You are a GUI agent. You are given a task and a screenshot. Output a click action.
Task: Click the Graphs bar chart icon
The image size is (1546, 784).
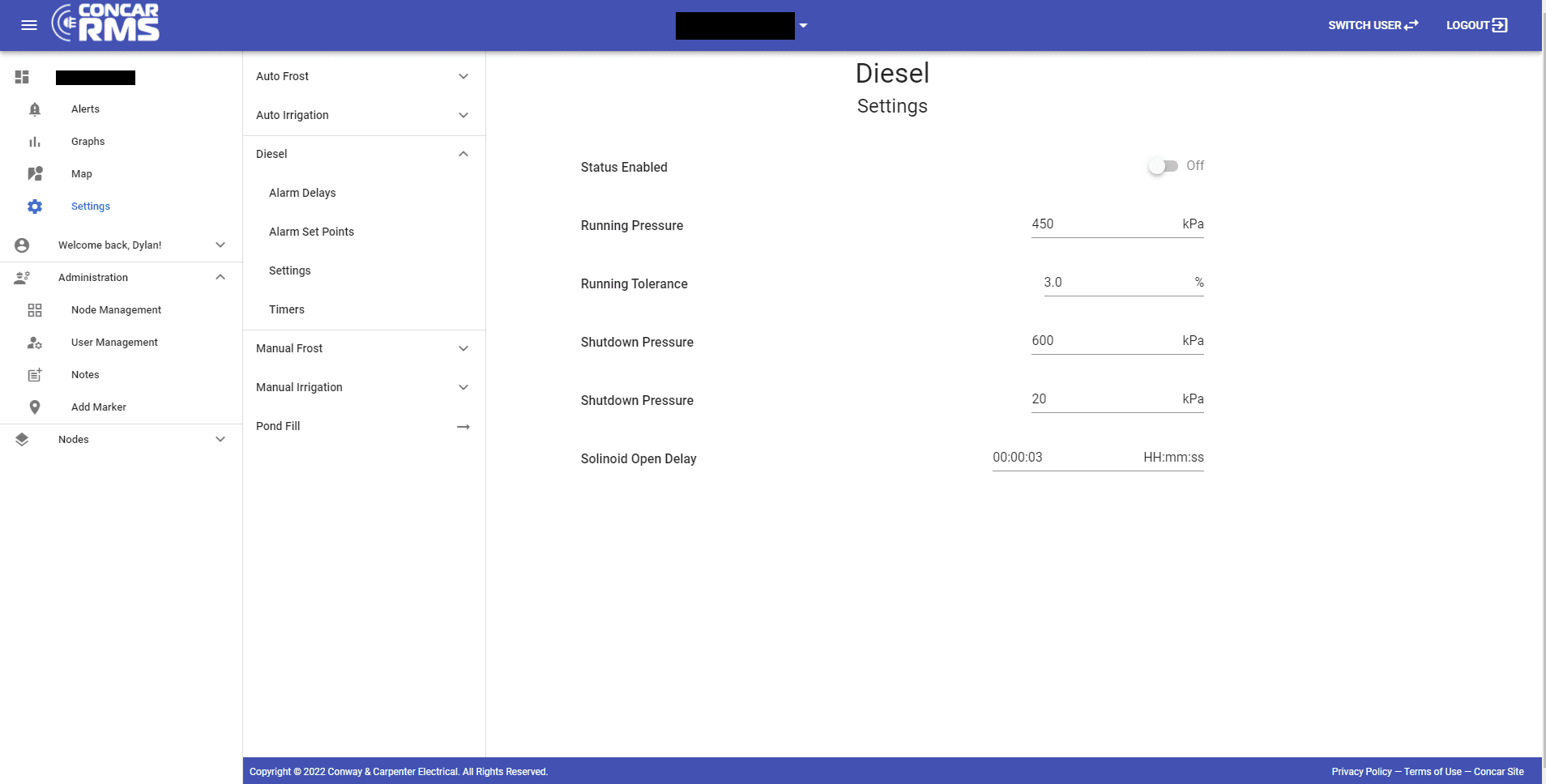pyautogui.click(x=35, y=142)
